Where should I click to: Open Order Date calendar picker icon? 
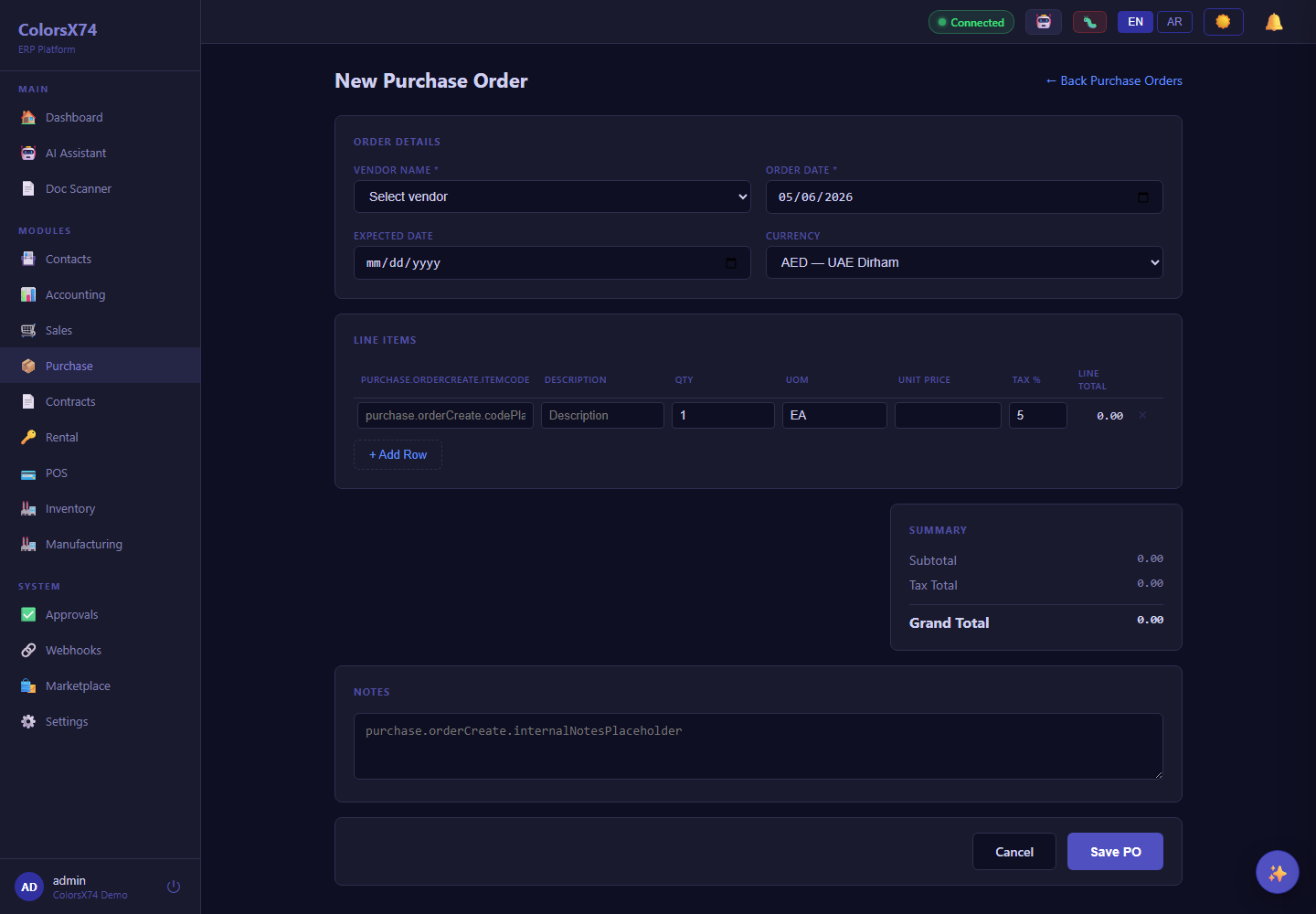click(1142, 197)
